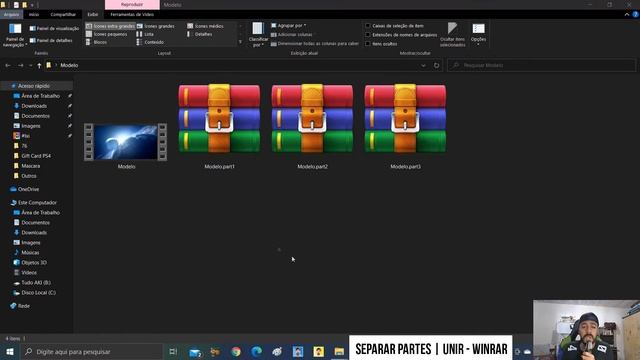The image size is (640, 360).
Task: Open the recent locations dropdown arrow
Action: (x=30, y=65)
